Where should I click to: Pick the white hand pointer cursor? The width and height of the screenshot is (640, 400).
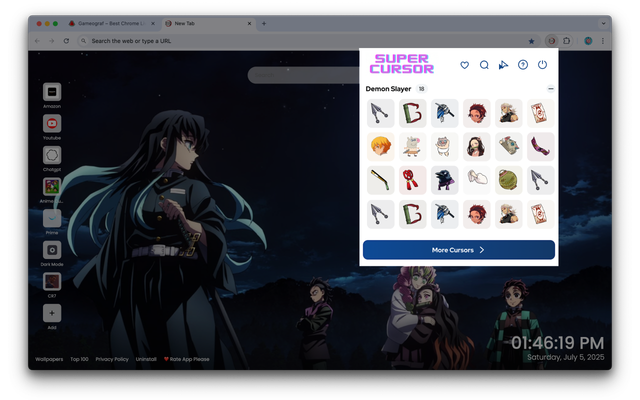point(476,180)
